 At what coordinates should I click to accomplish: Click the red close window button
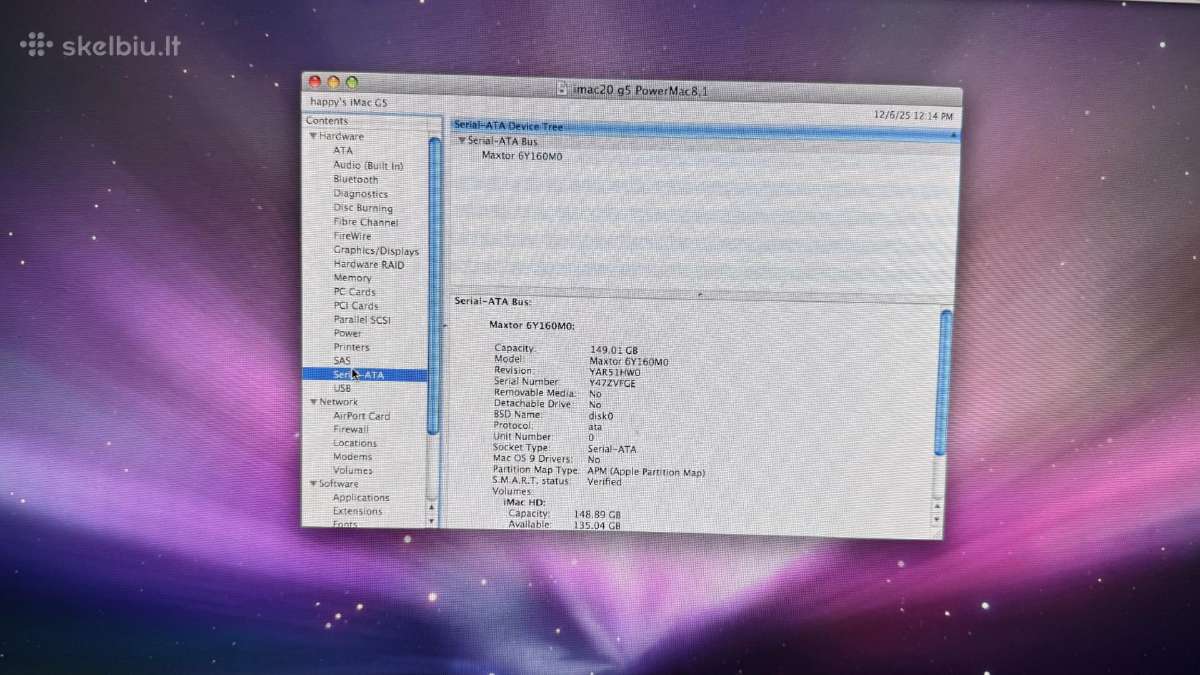315,83
